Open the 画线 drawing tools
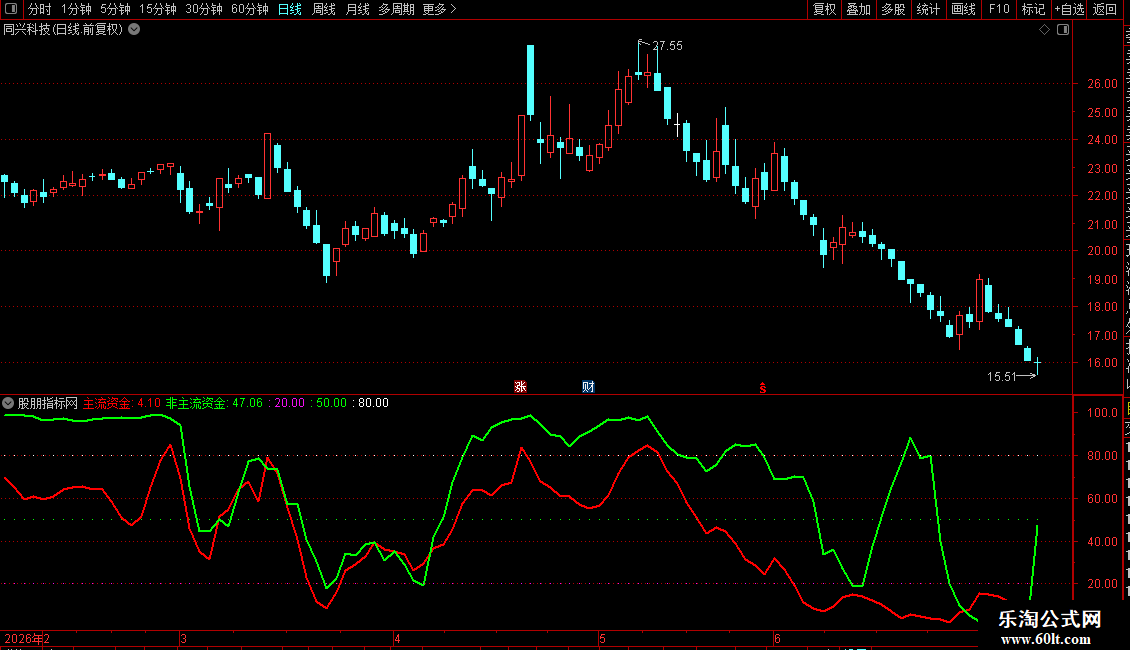The width and height of the screenshot is (1130, 650). click(x=964, y=9)
